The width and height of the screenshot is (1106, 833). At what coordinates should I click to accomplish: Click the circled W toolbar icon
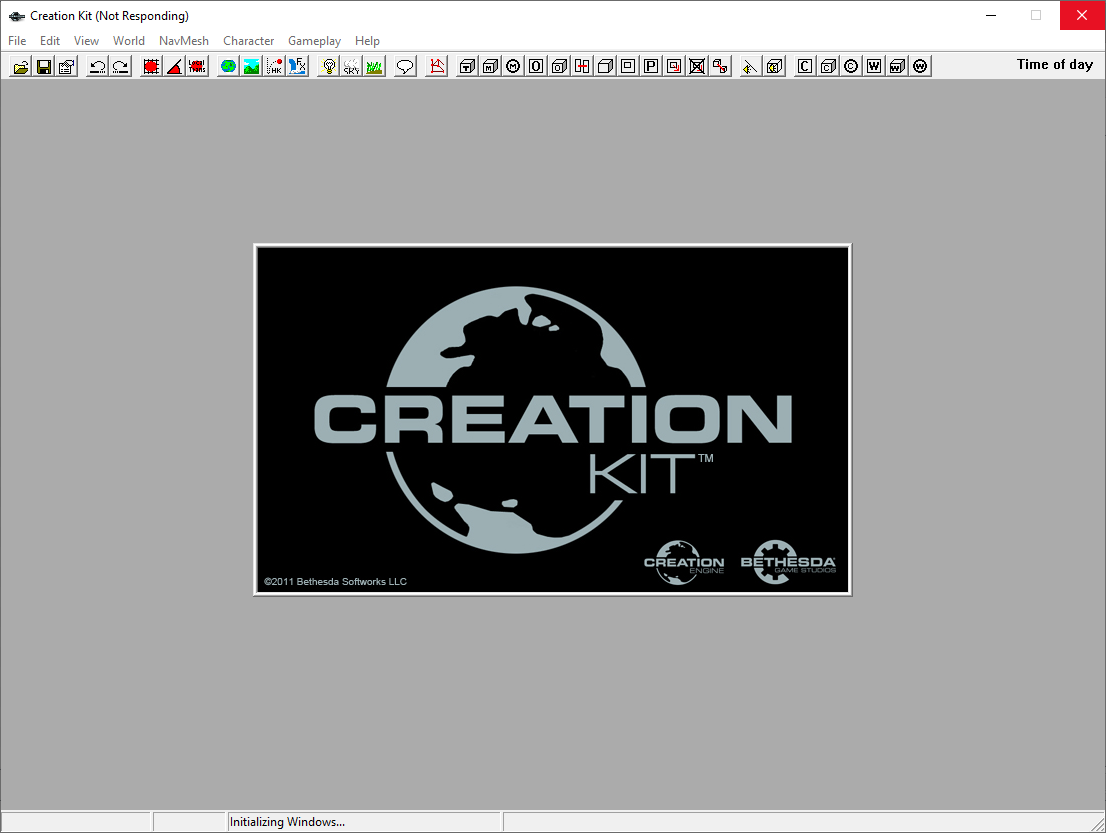920,66
